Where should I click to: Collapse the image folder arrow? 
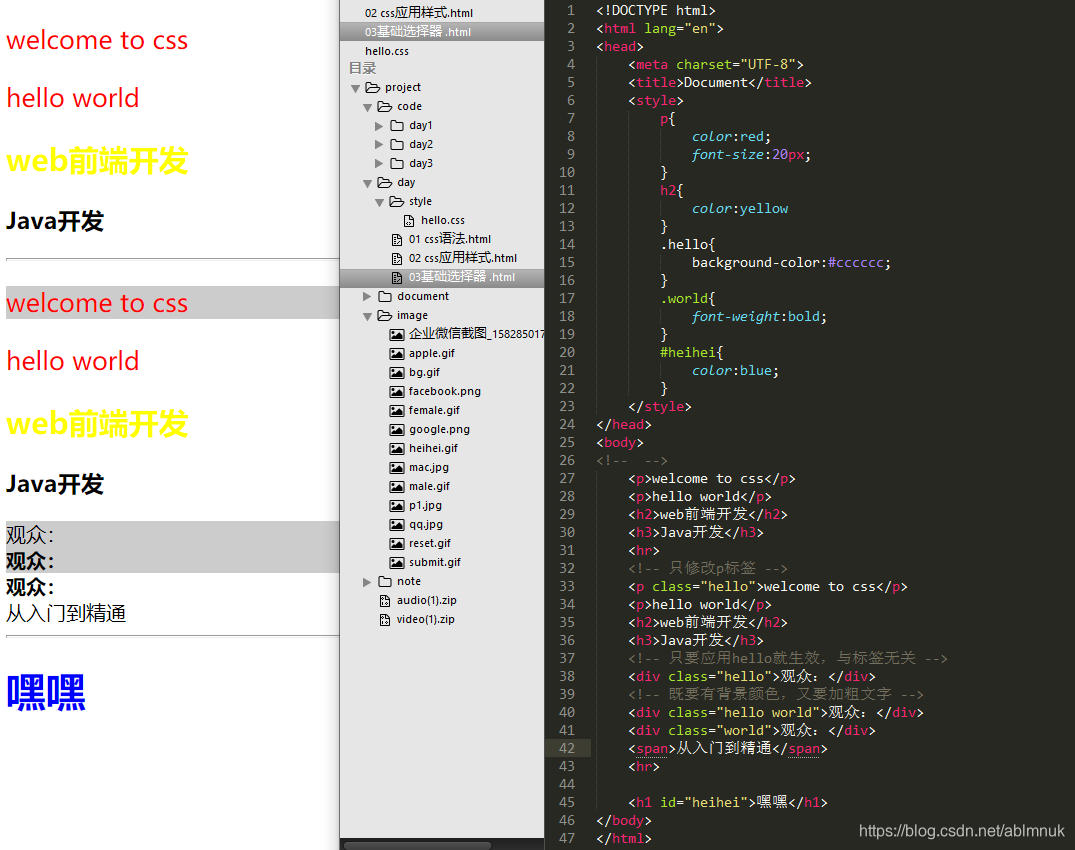point(367,317)
